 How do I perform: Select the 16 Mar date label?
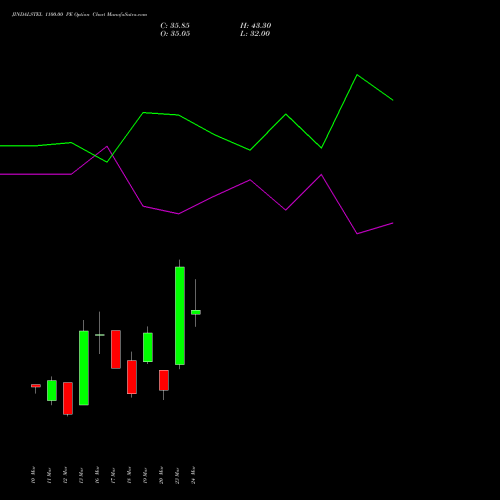coord(97,475)
